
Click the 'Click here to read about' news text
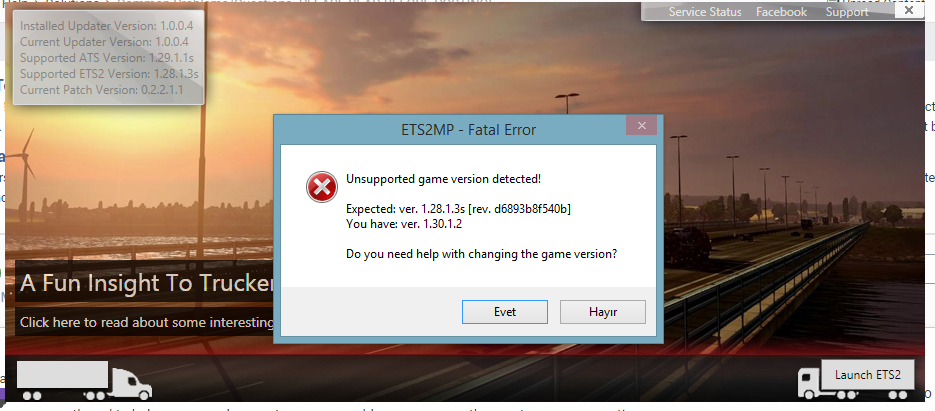tap(147, 323)
